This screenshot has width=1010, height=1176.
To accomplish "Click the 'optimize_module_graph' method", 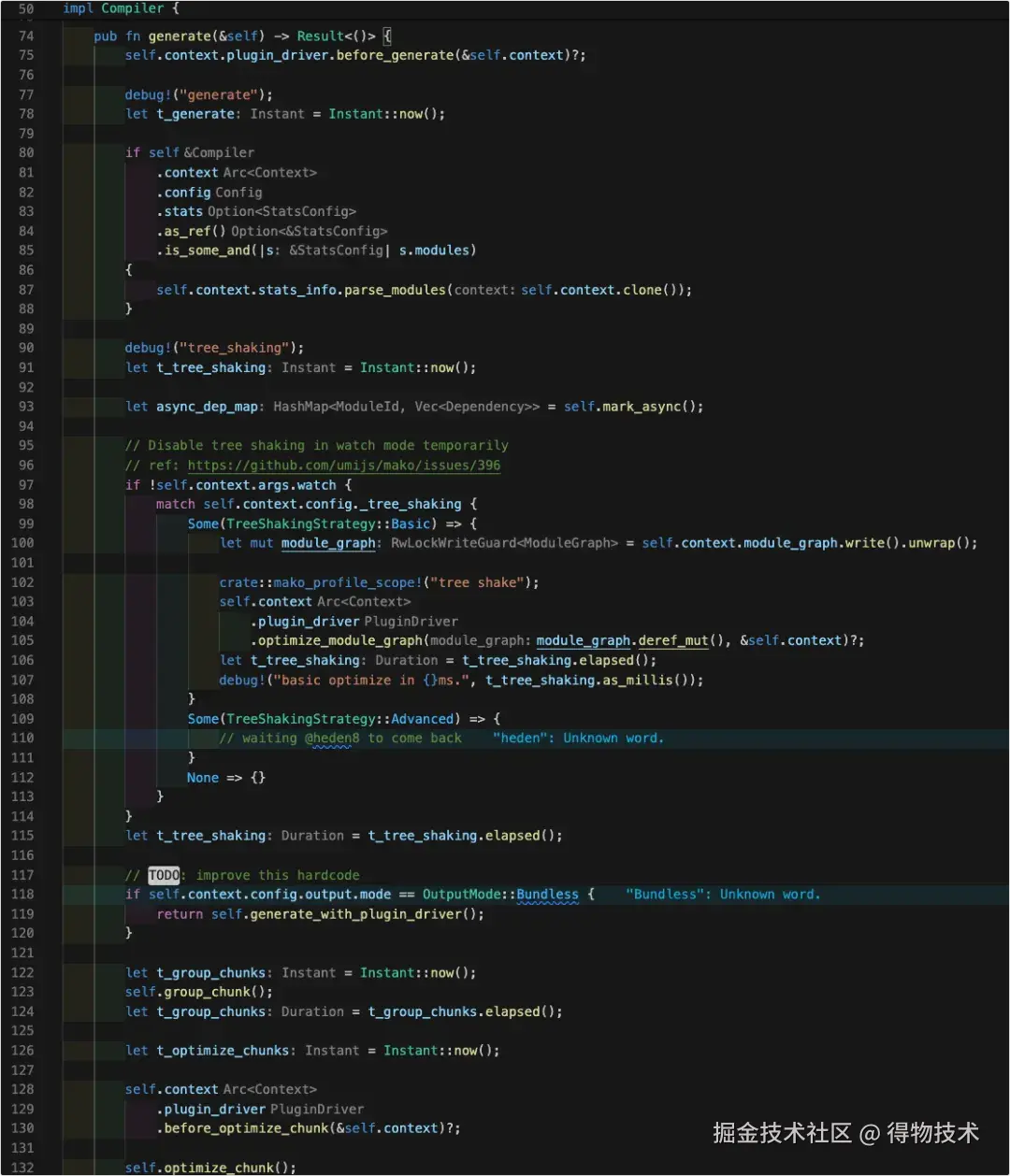I will (340, 640).
